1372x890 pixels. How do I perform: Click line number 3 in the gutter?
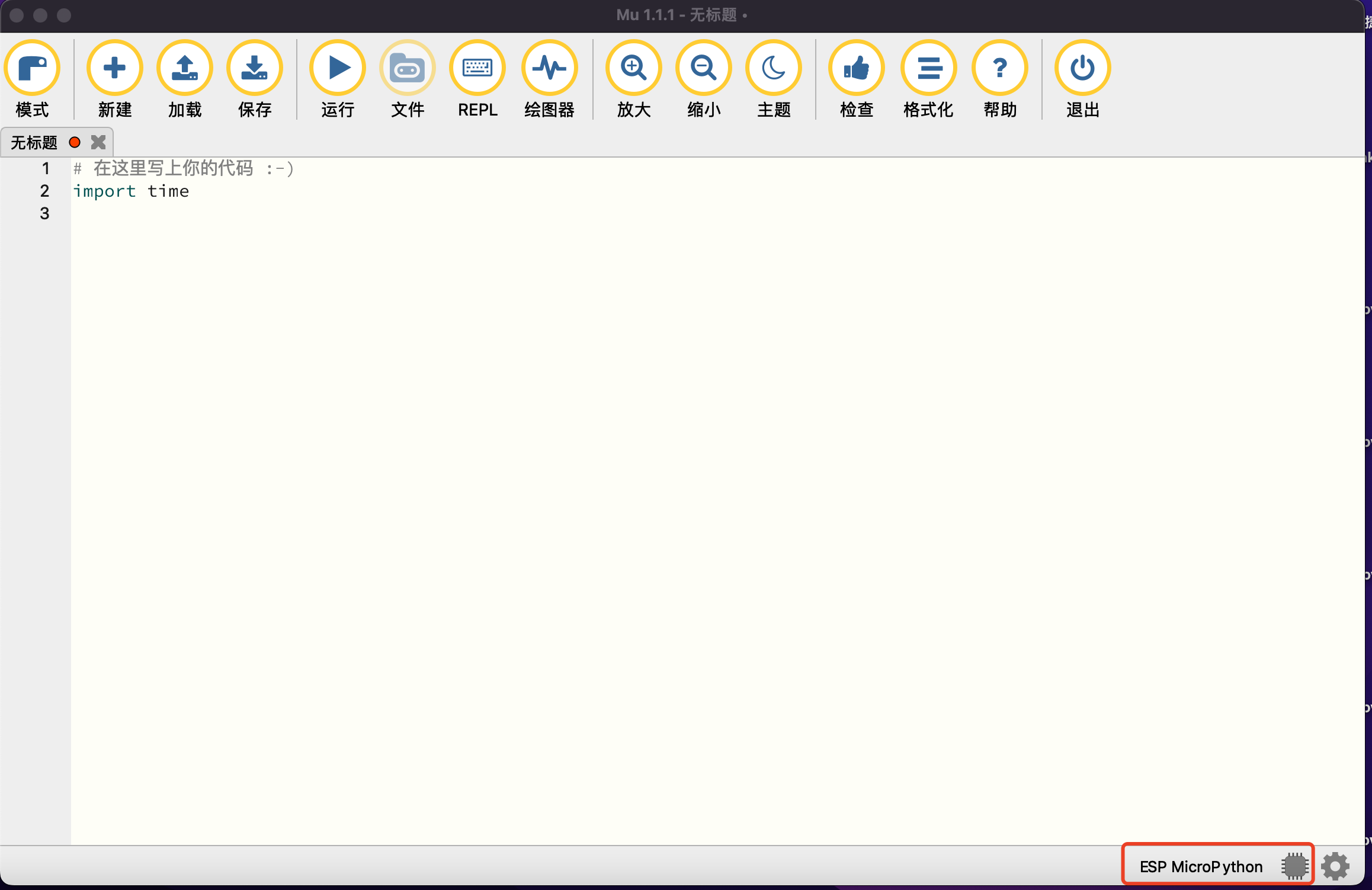44,213
